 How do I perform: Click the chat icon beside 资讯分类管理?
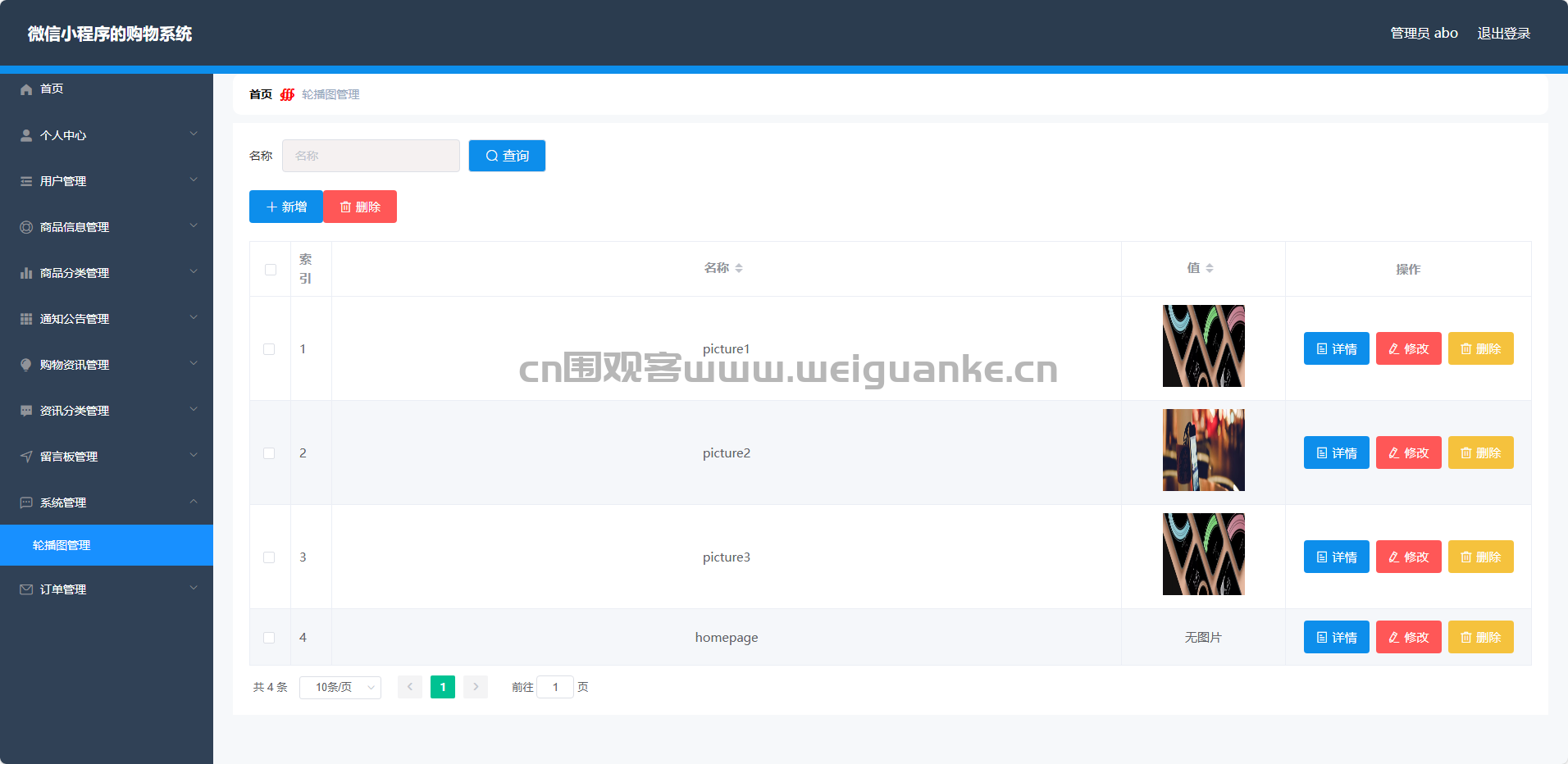[26, 411]
